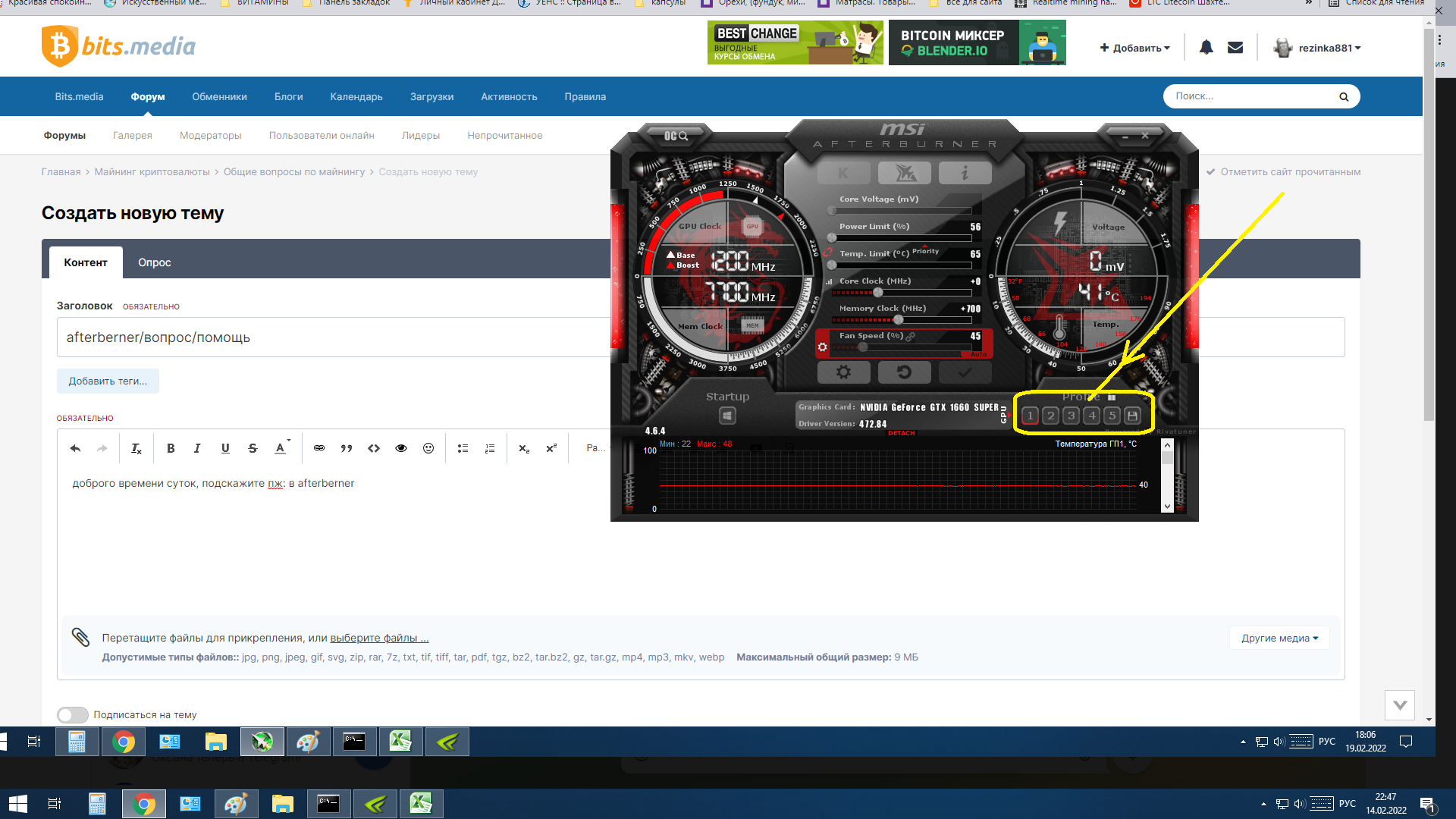Toggle the link icon beside Temp. Limit

(828, 253)
